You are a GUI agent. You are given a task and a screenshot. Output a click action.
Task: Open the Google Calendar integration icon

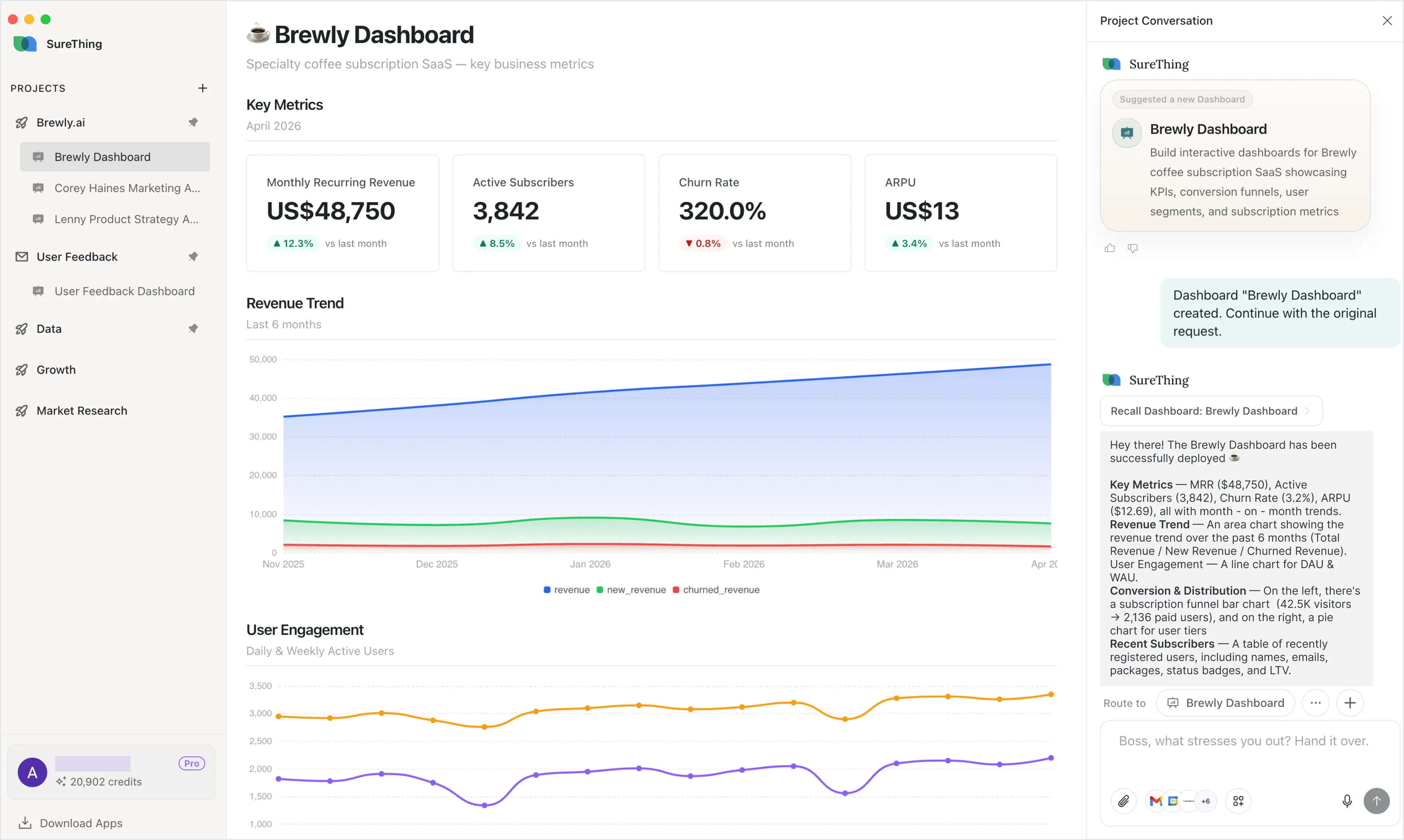point(1173,800)
